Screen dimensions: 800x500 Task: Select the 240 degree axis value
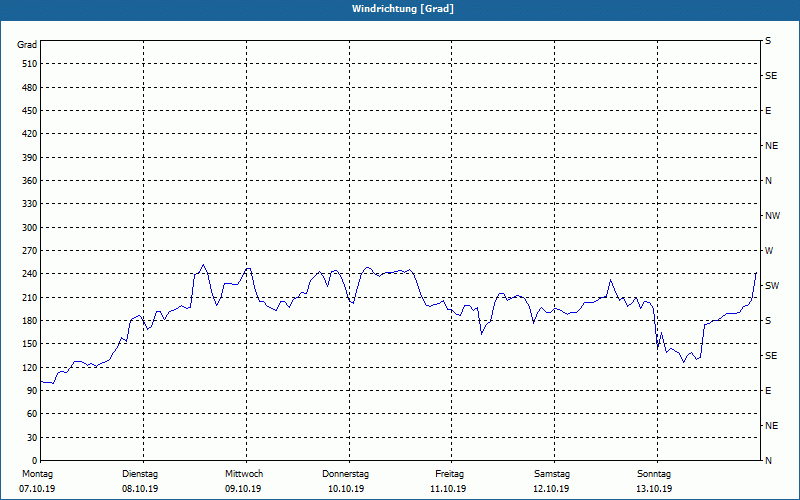pos(30,274)
